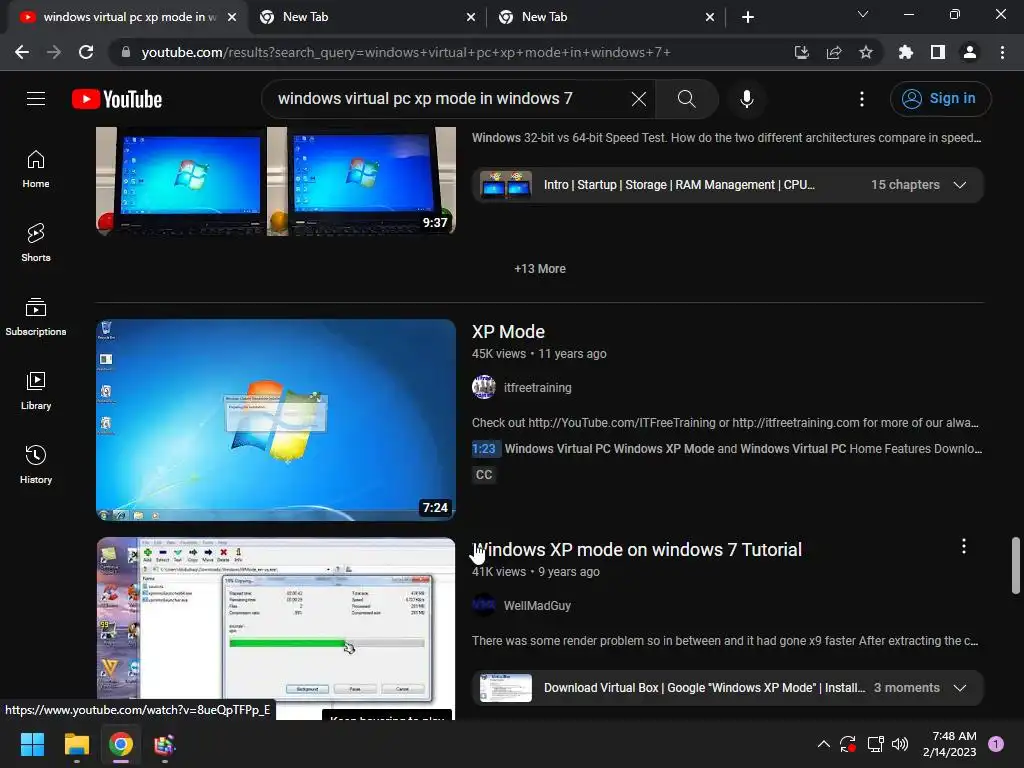
Task: Click the WellMadGuy channel avatar
Action: (x=483, y=605)
